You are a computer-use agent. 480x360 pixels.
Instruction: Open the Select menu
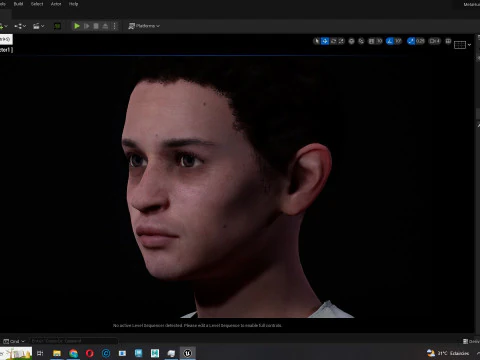pyautogui.click(x=37, y=4)
